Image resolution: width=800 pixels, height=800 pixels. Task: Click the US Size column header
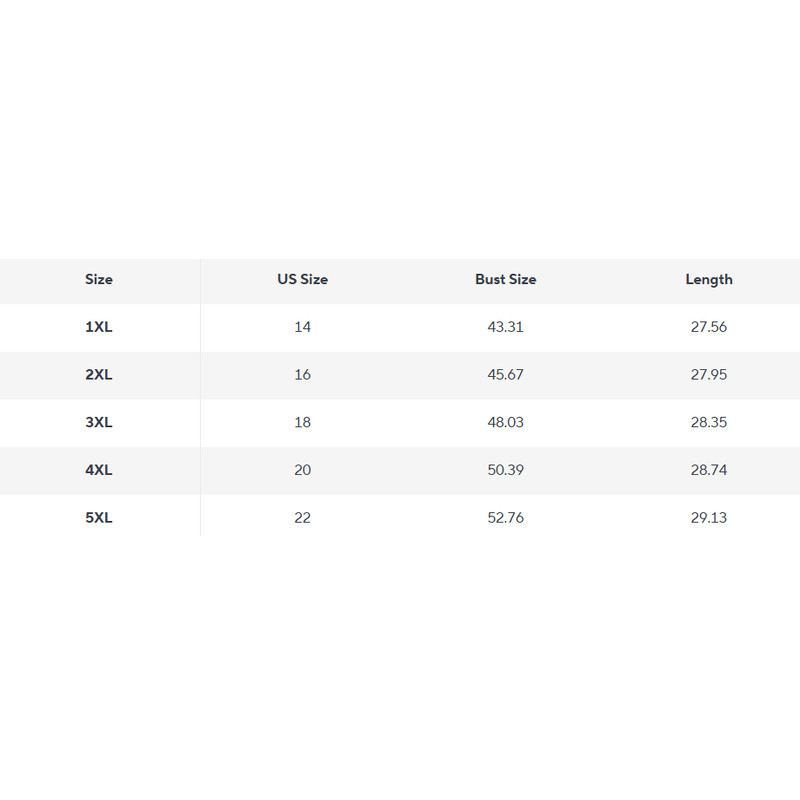[x=302, y=280]
